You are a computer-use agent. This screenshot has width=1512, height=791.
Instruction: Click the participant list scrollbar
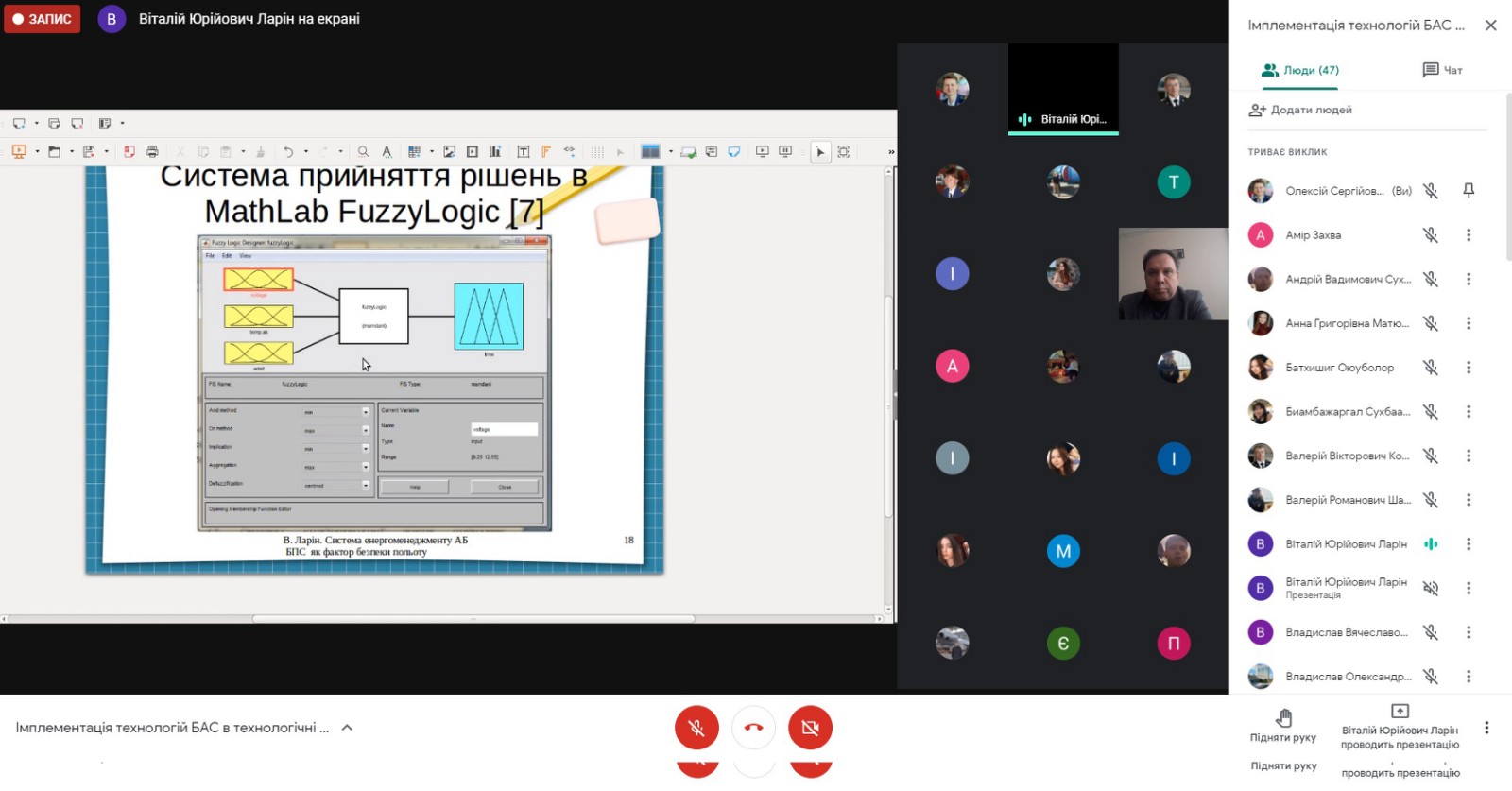pyautogui.click(x=1509, y=175)
